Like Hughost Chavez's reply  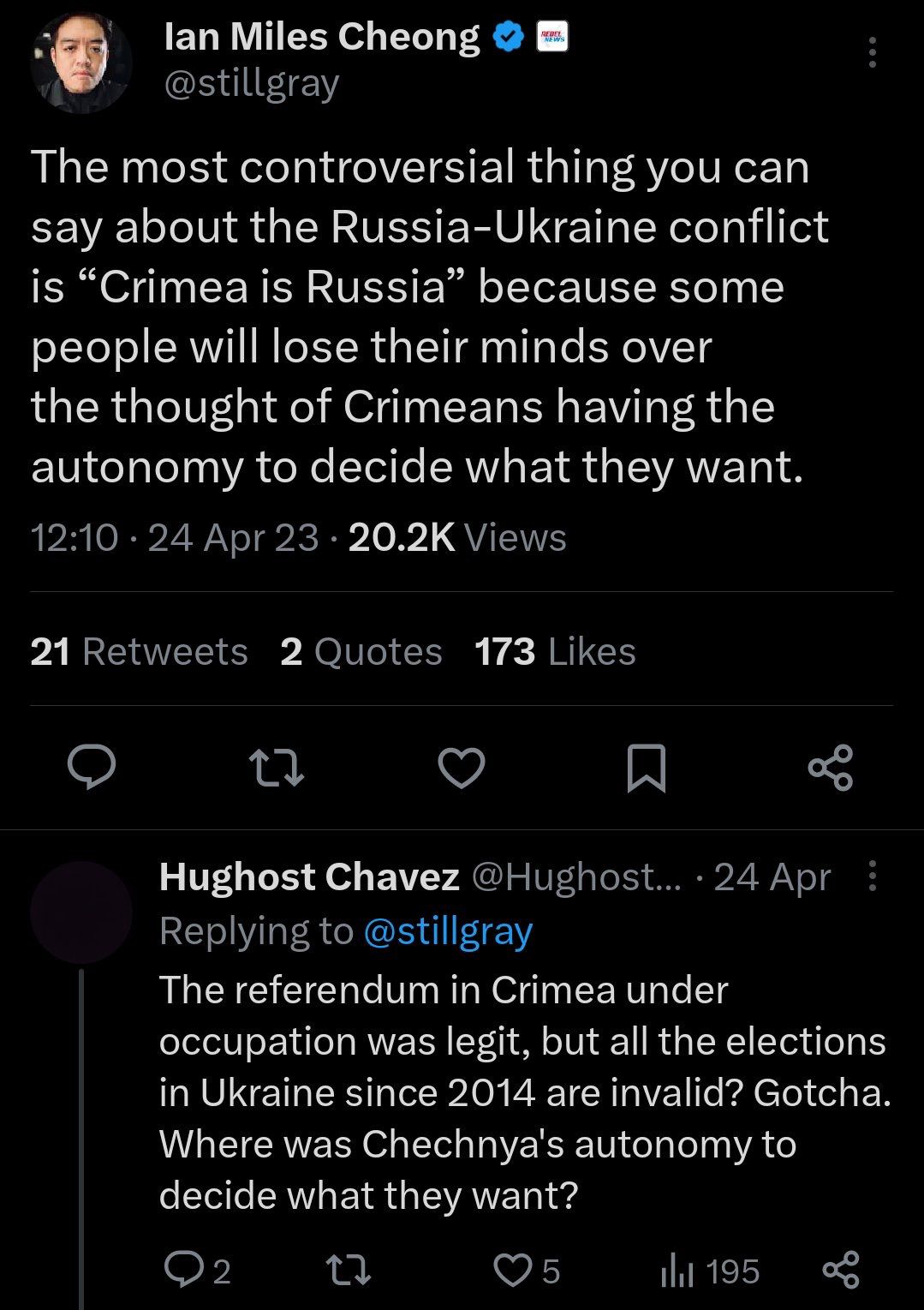pyautogui.click(x=530, y=1271)
